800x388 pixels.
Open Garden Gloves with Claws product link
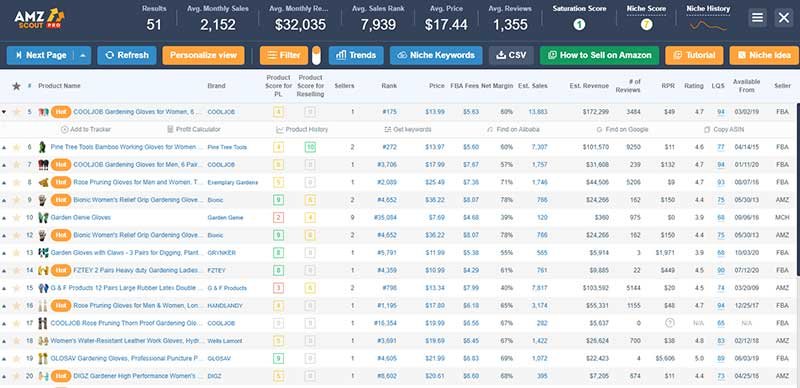[127, 253]
